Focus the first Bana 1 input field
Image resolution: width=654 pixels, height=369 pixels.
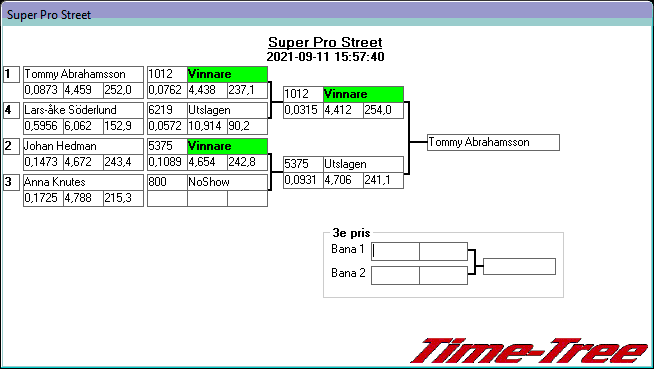[x=395, y=251]
